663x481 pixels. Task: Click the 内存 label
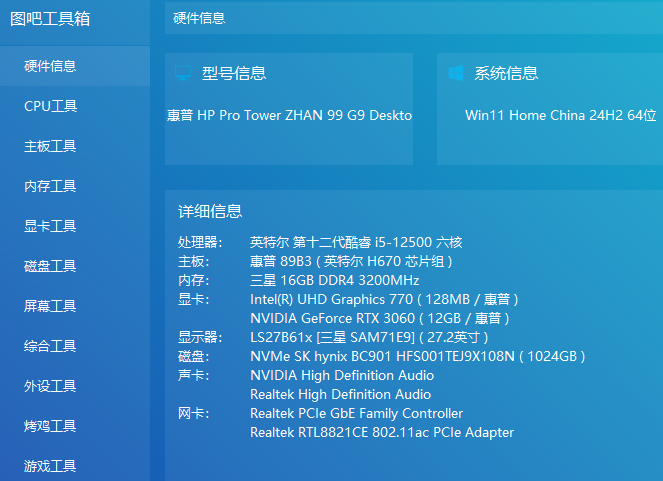(x=194, y=280)
